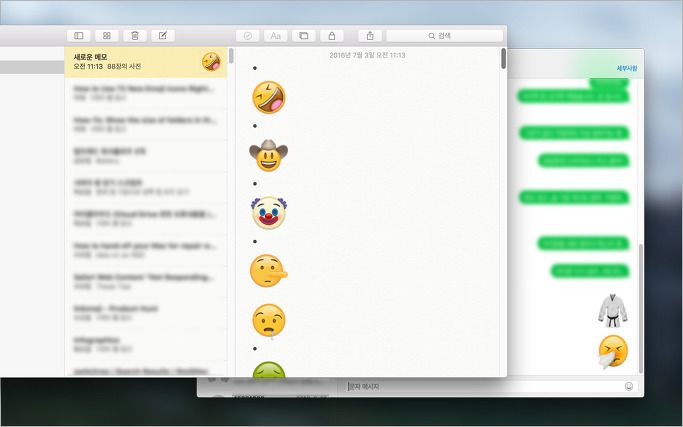Click the martial arts uniform emoji in Messages
683x427 pixels.
coord(613,311)
